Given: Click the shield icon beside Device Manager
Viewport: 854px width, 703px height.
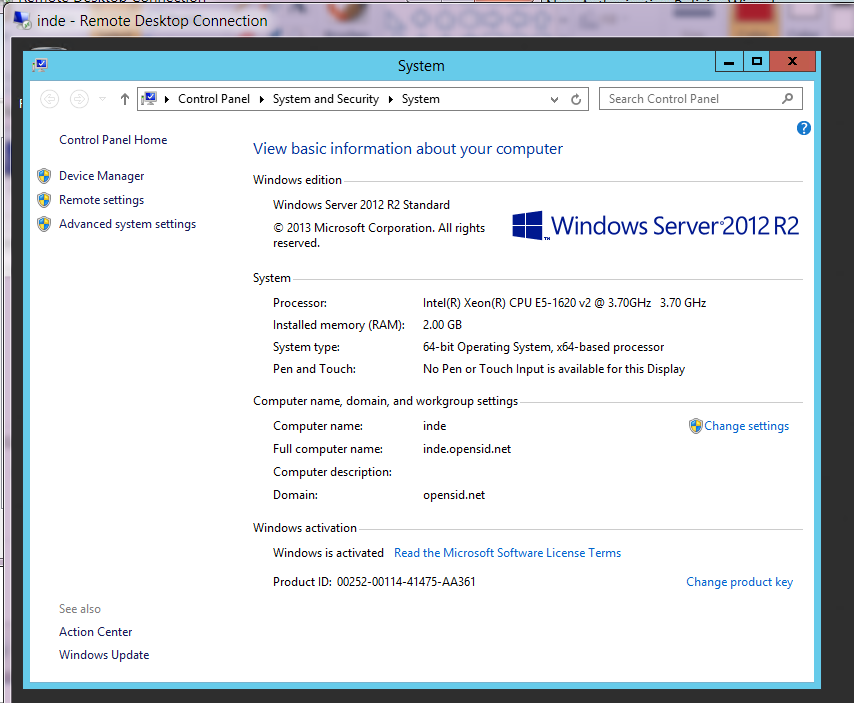Looking at the screenshot, I should pyautogui.click(x=44, y=176).
